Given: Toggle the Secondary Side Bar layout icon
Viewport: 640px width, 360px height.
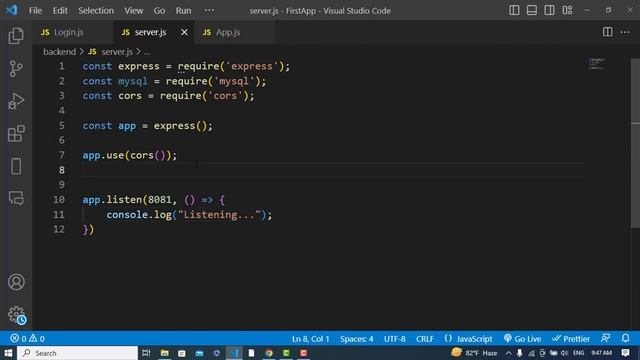Looking at the screenshot, I should [x=549, y=10].
